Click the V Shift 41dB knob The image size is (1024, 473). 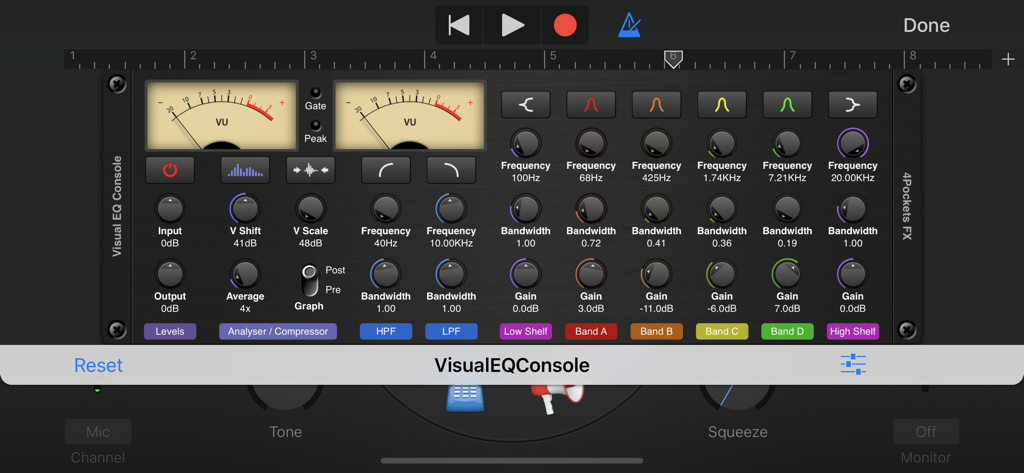(x=245, y=209)
